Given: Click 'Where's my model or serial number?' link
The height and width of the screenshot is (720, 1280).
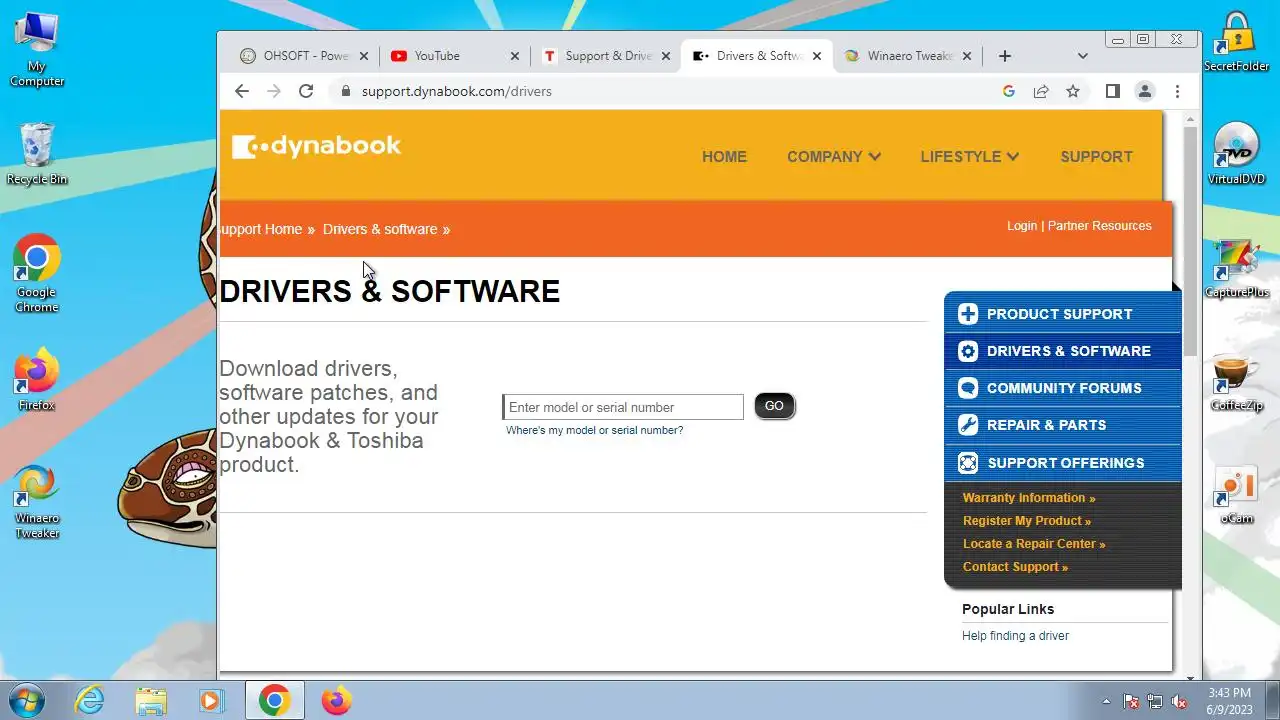Looking at the screenshot, I should [594, 430].
